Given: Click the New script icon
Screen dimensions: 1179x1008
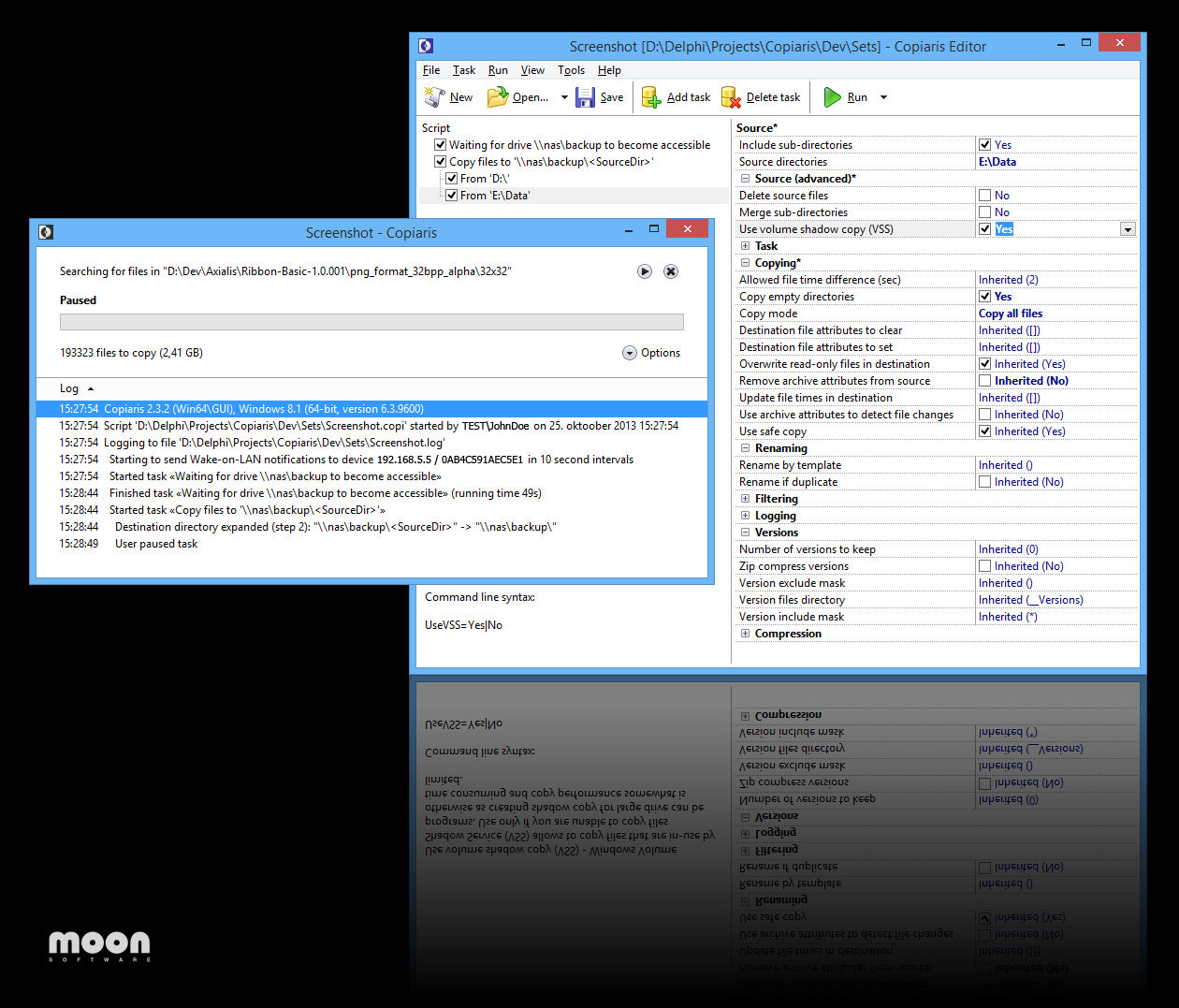Looking at the screenshot, I should coord(434,96).
